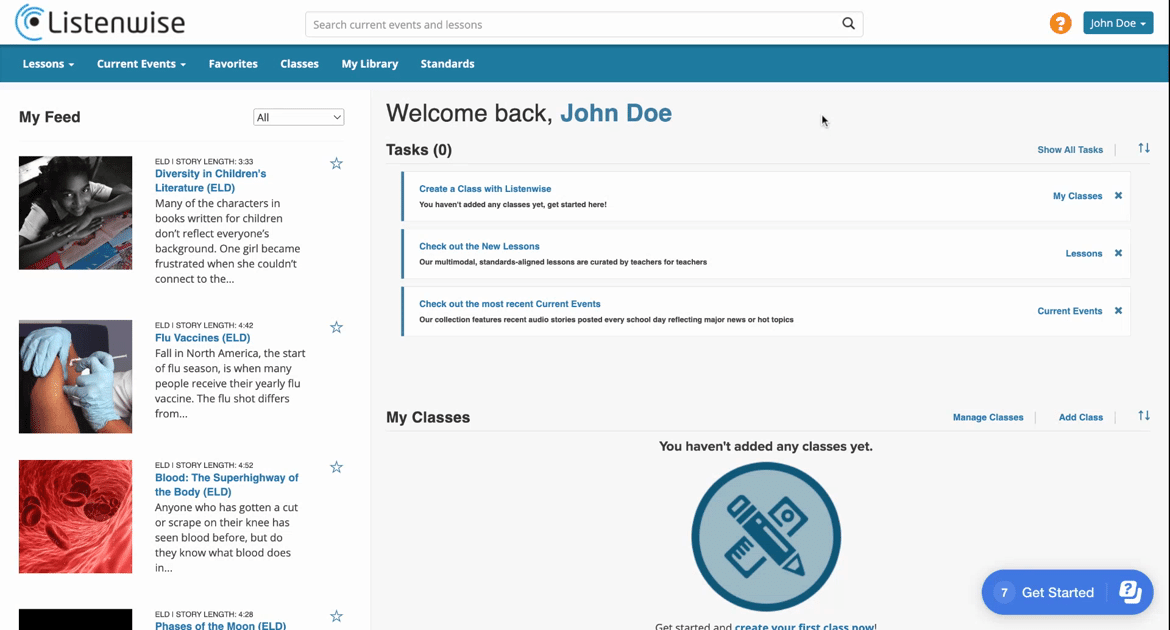
Task: Dismiss the Create a Class task
Action: point(1118,196)
